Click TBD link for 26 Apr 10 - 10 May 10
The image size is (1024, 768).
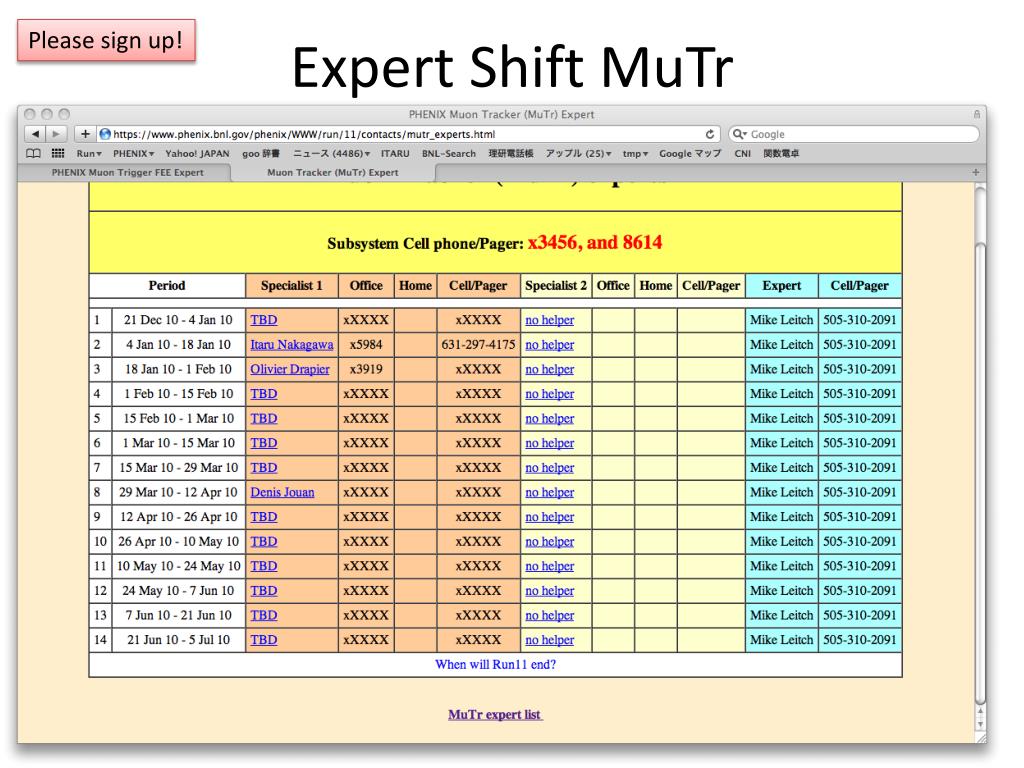tap(264, 541)
